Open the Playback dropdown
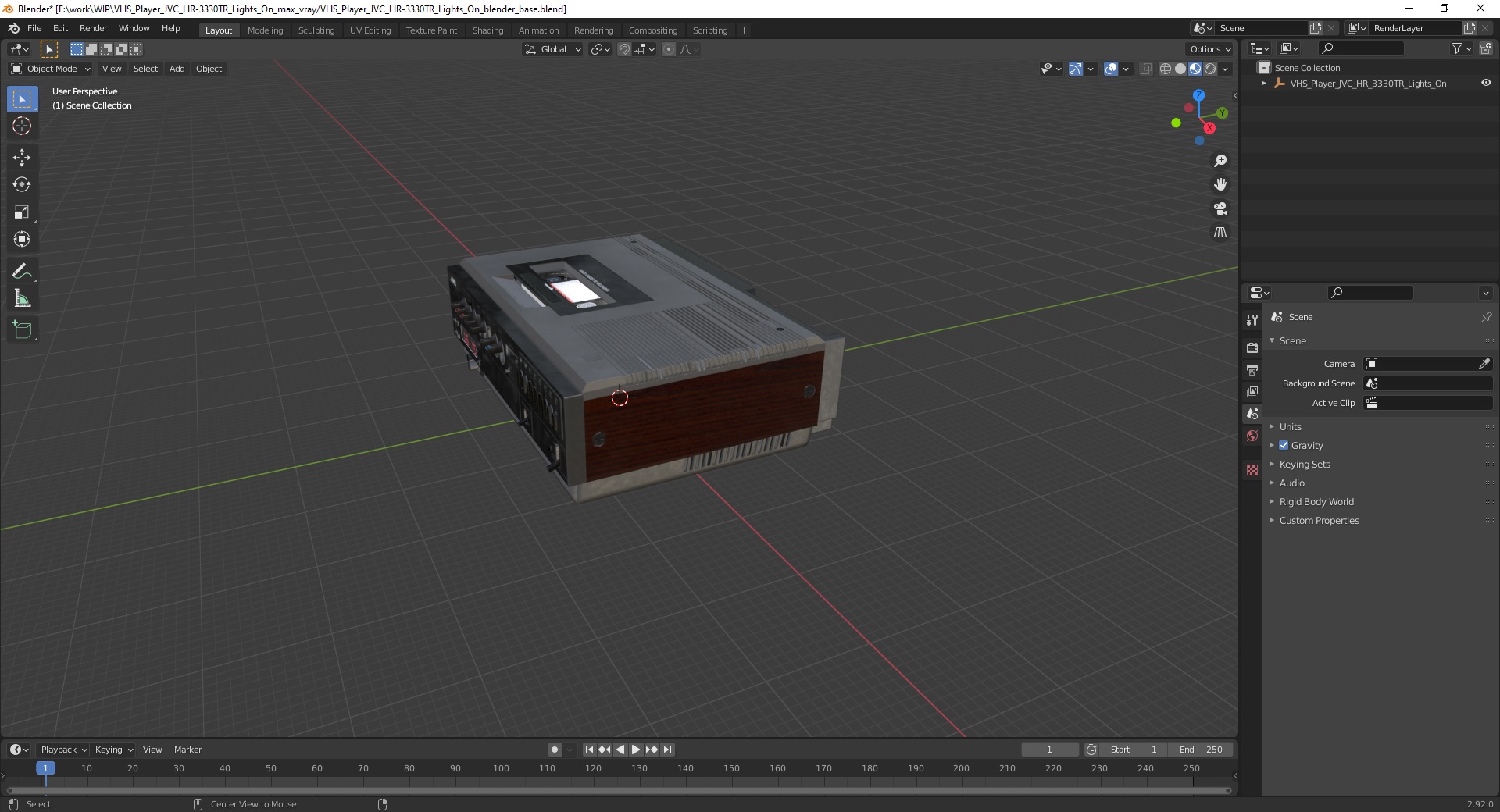 63,750
